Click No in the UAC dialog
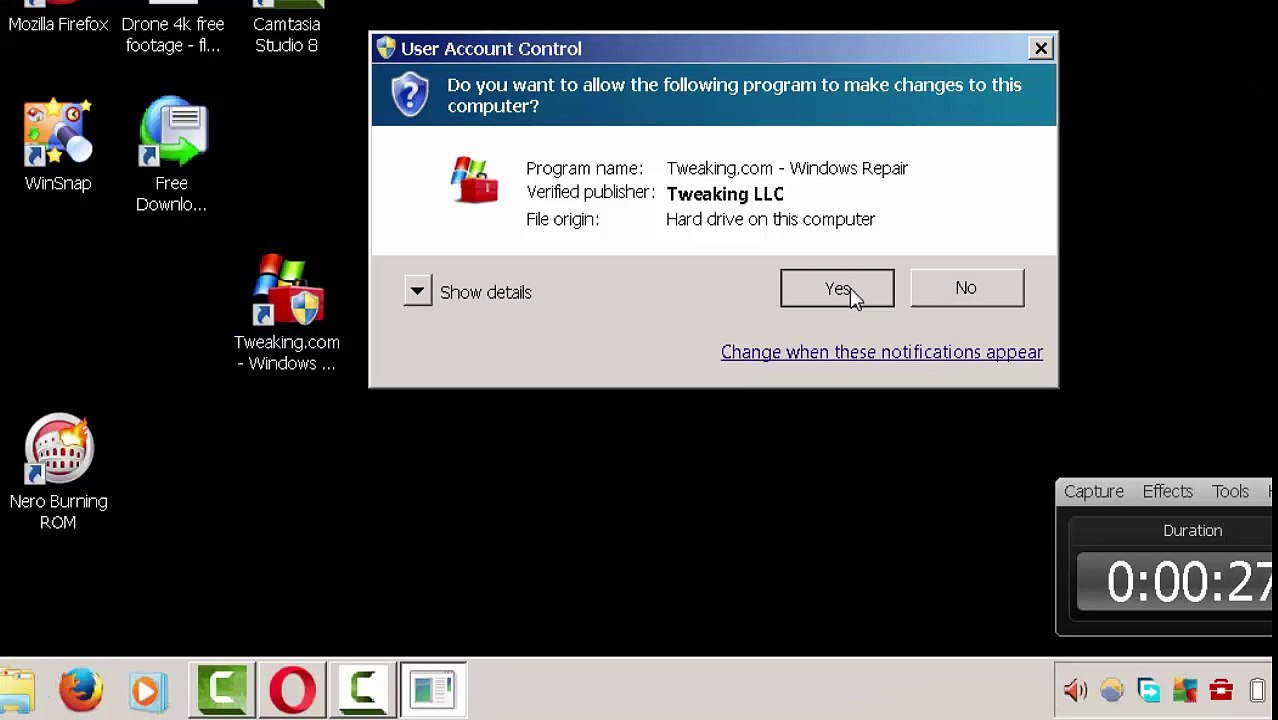Viewport: 1278px width, 720px height. pyautogui.click(x=966, y=288)
